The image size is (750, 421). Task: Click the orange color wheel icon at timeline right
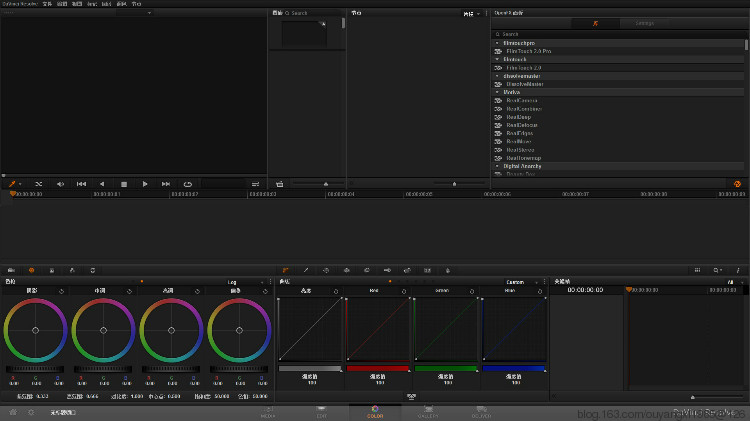pyautogui.click(x=737, y=184)
